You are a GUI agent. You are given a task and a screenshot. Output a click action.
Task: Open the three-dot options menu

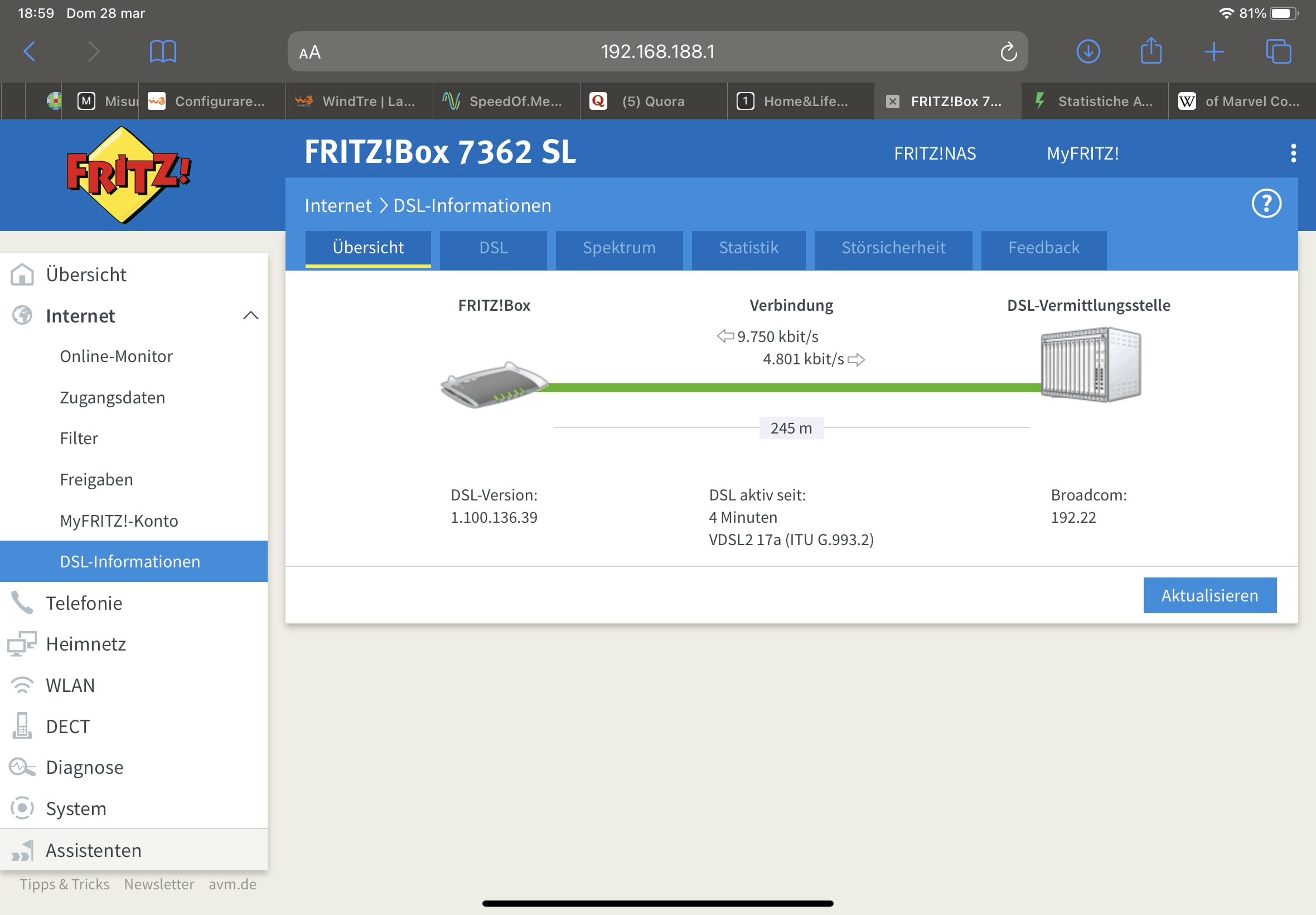(1293, 153)
